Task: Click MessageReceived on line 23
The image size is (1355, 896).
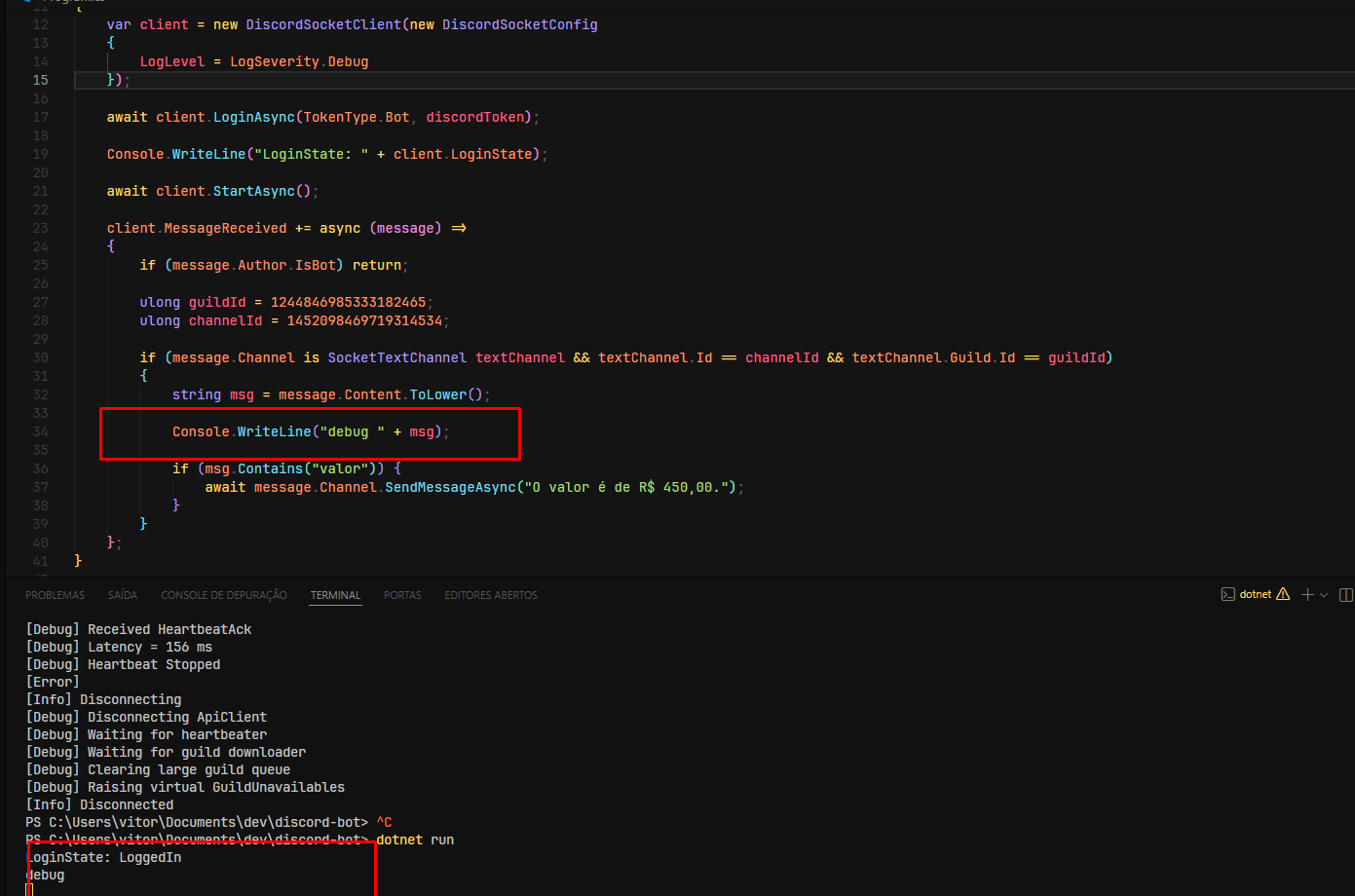Action: (225, 228)
